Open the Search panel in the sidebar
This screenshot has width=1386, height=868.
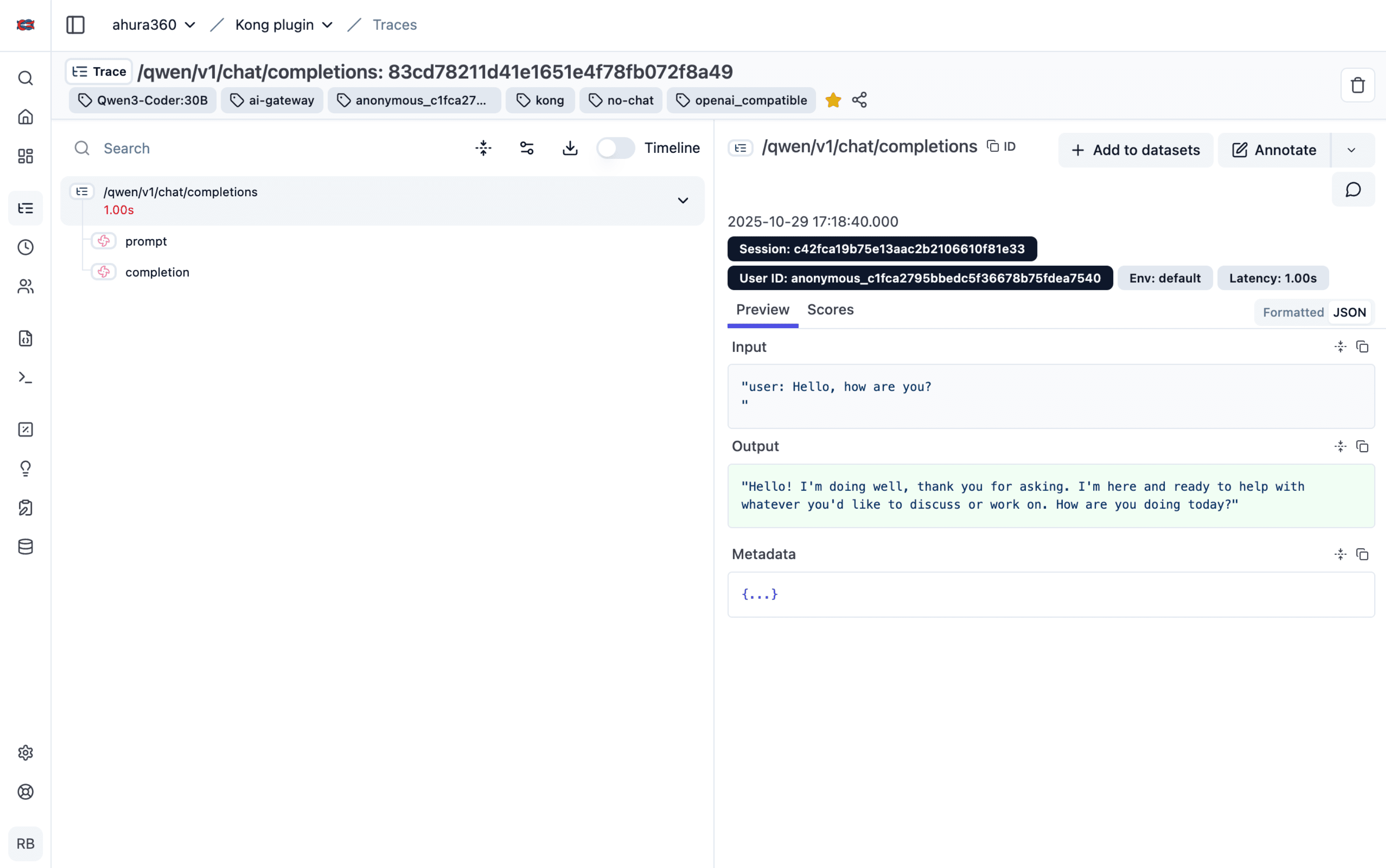(25, 78)
